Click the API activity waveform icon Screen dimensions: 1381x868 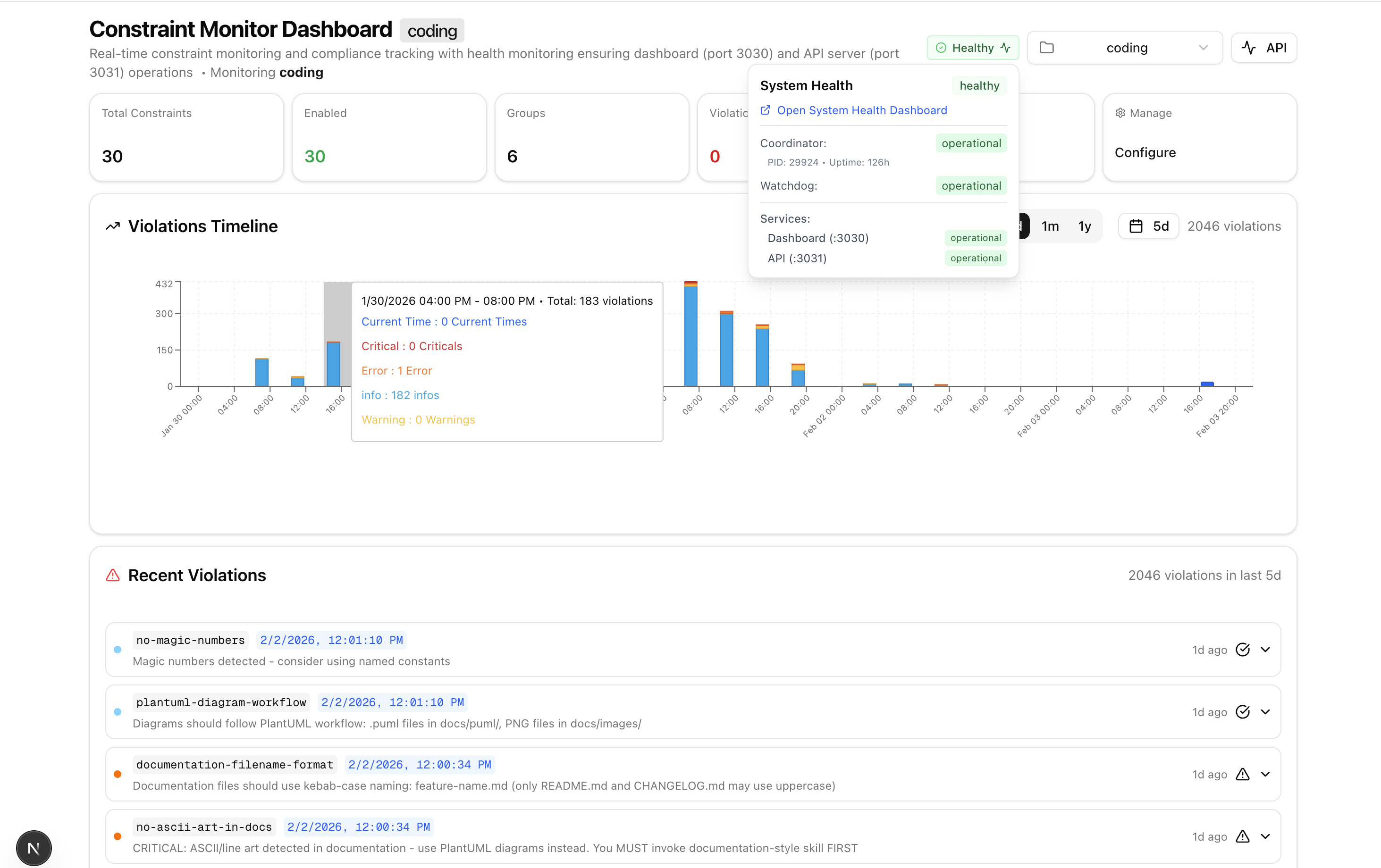(x=1248, y=48)
